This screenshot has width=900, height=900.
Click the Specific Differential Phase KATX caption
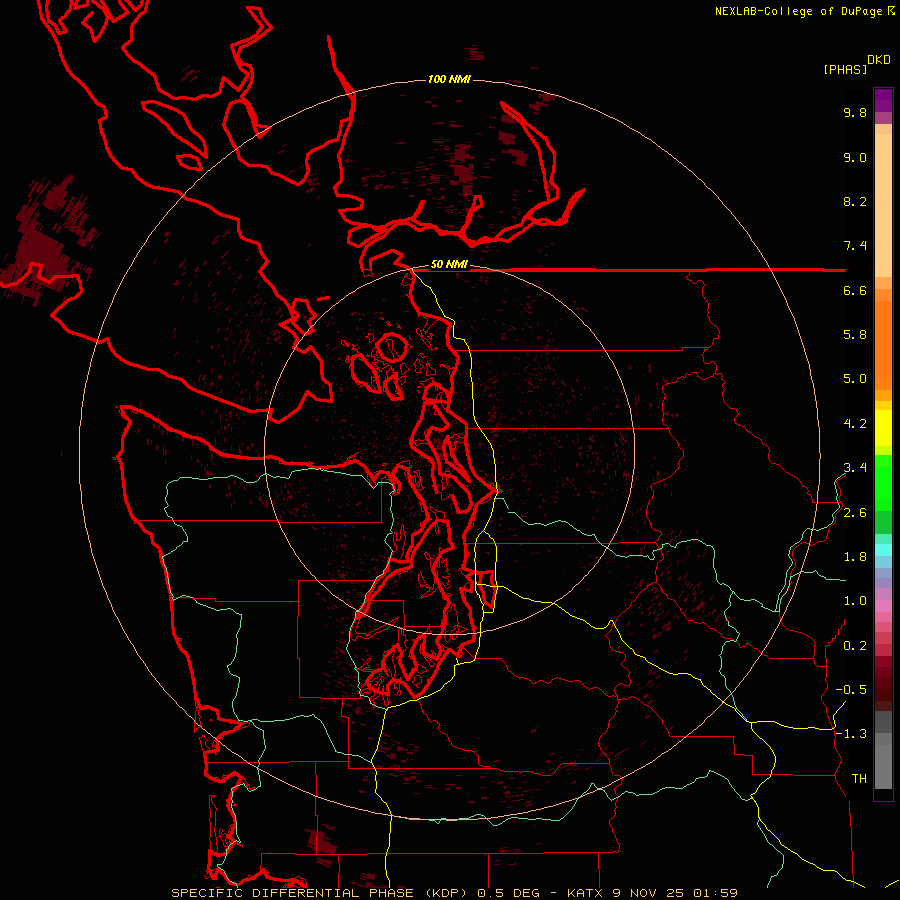[x=455, y=893]
